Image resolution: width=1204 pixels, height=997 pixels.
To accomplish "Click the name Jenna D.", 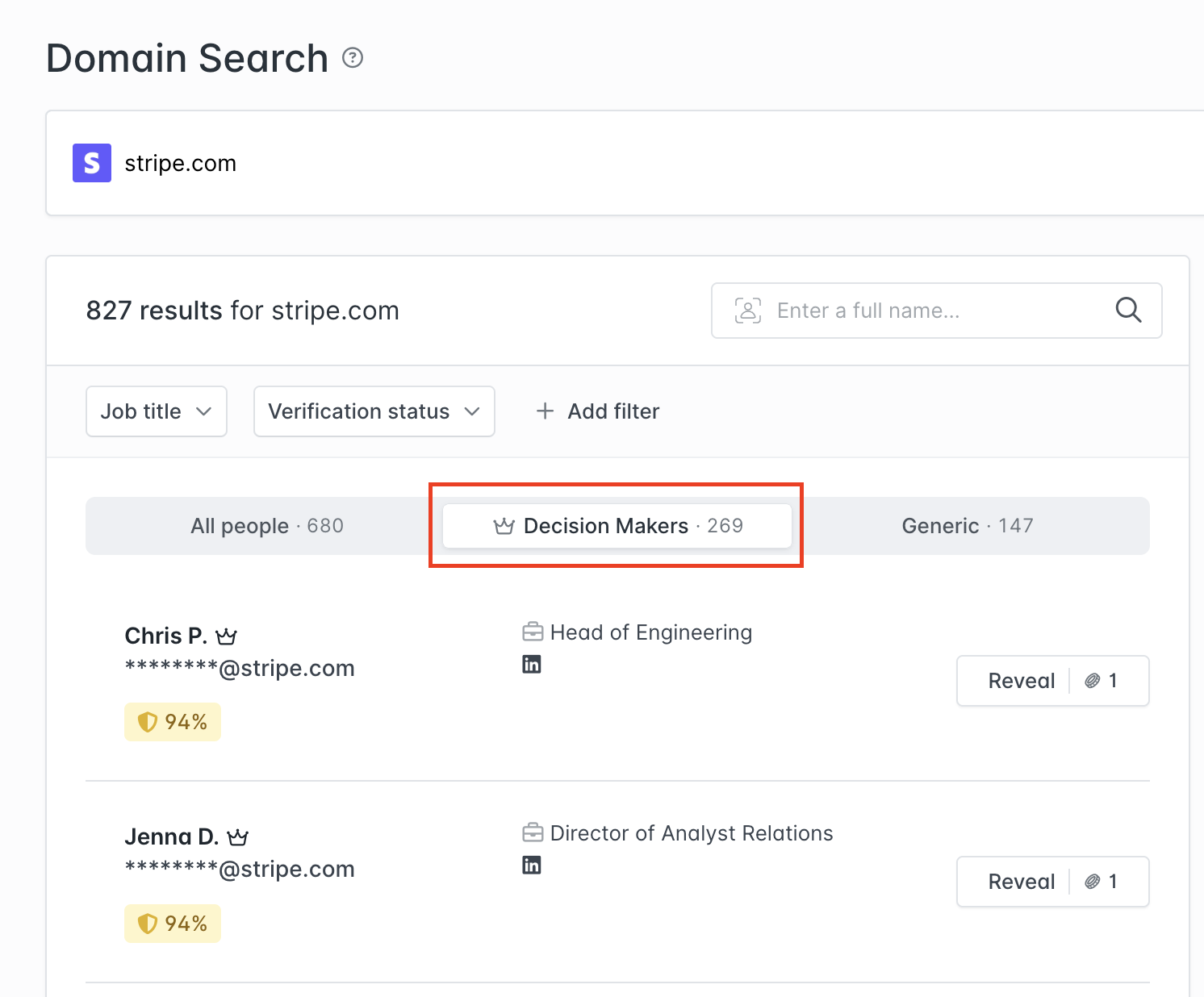I will click(172, 837).
